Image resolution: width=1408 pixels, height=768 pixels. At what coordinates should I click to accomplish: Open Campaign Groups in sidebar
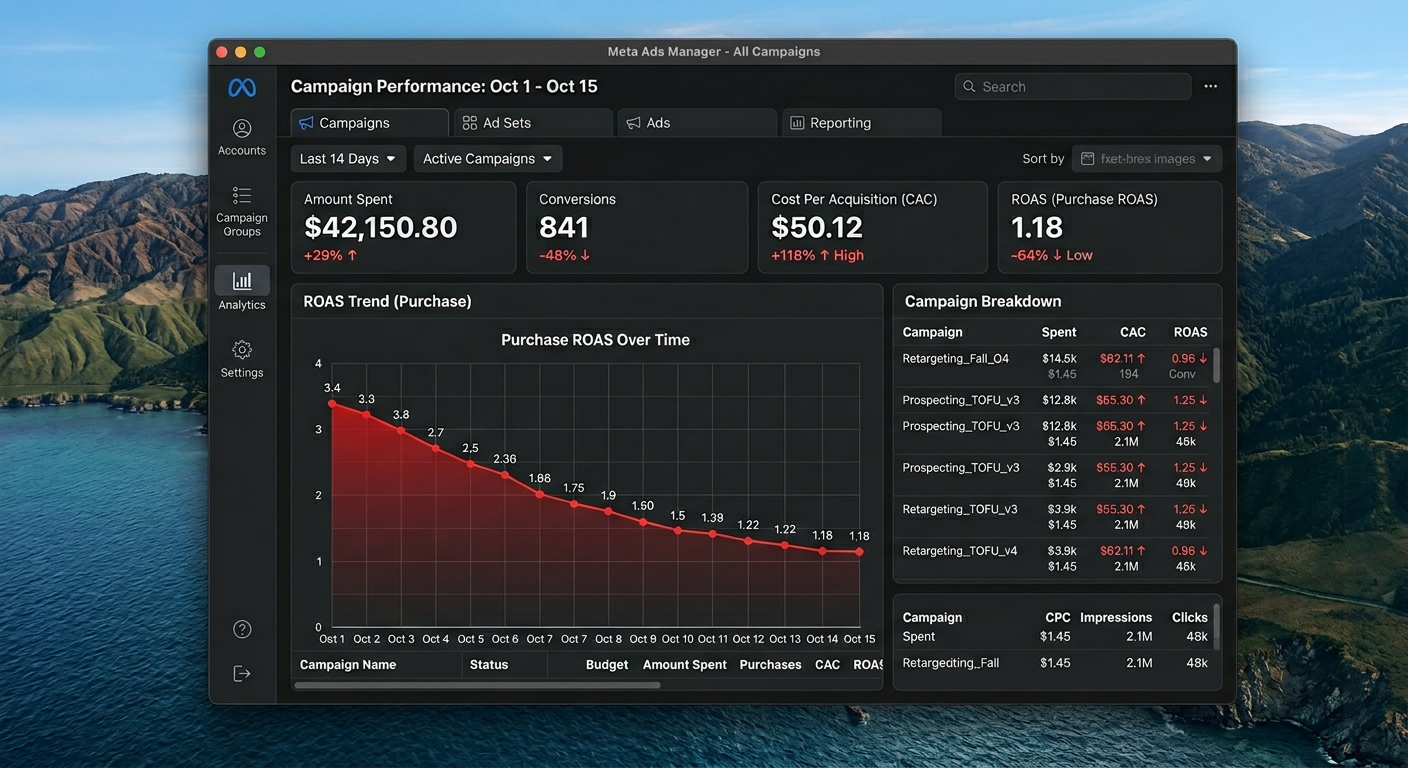[242, 211]
